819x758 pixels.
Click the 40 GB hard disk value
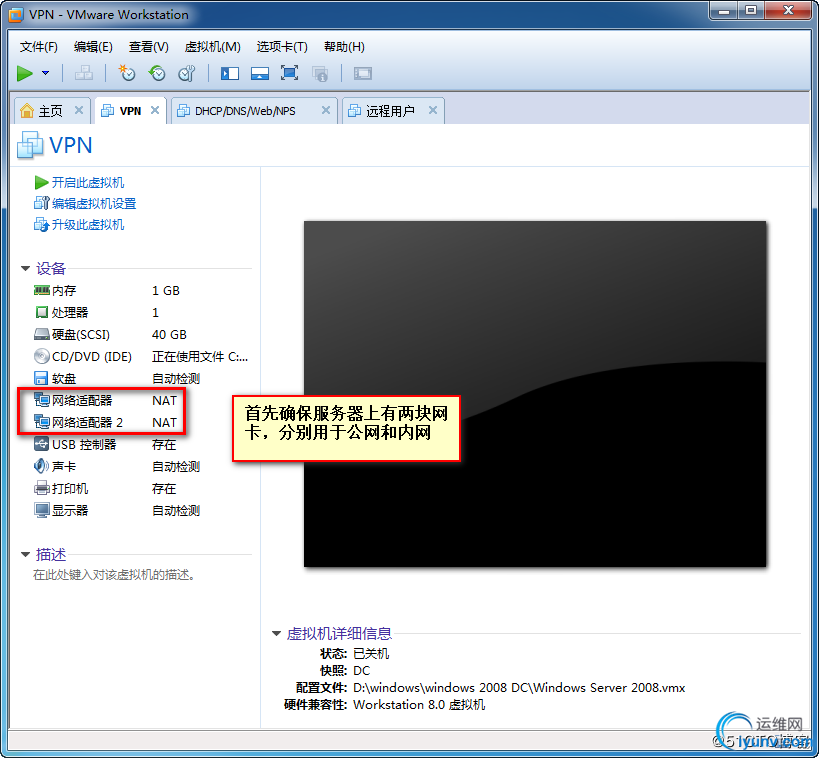pos(169,334)
